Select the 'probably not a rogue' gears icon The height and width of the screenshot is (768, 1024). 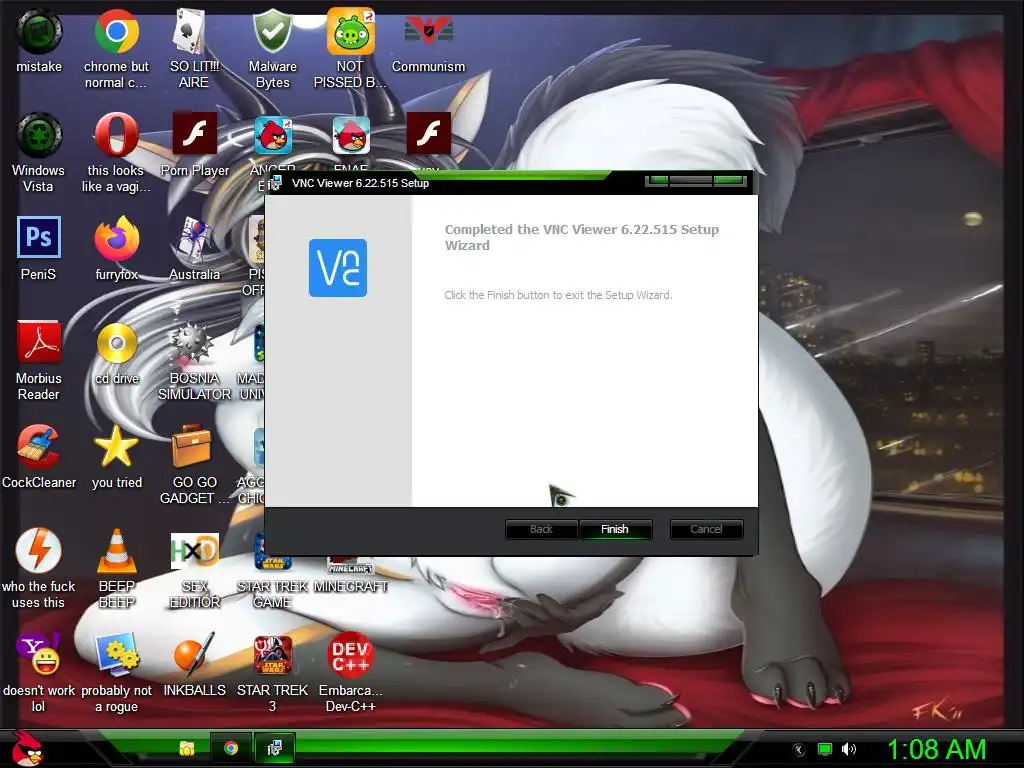[x=117, y=654]
